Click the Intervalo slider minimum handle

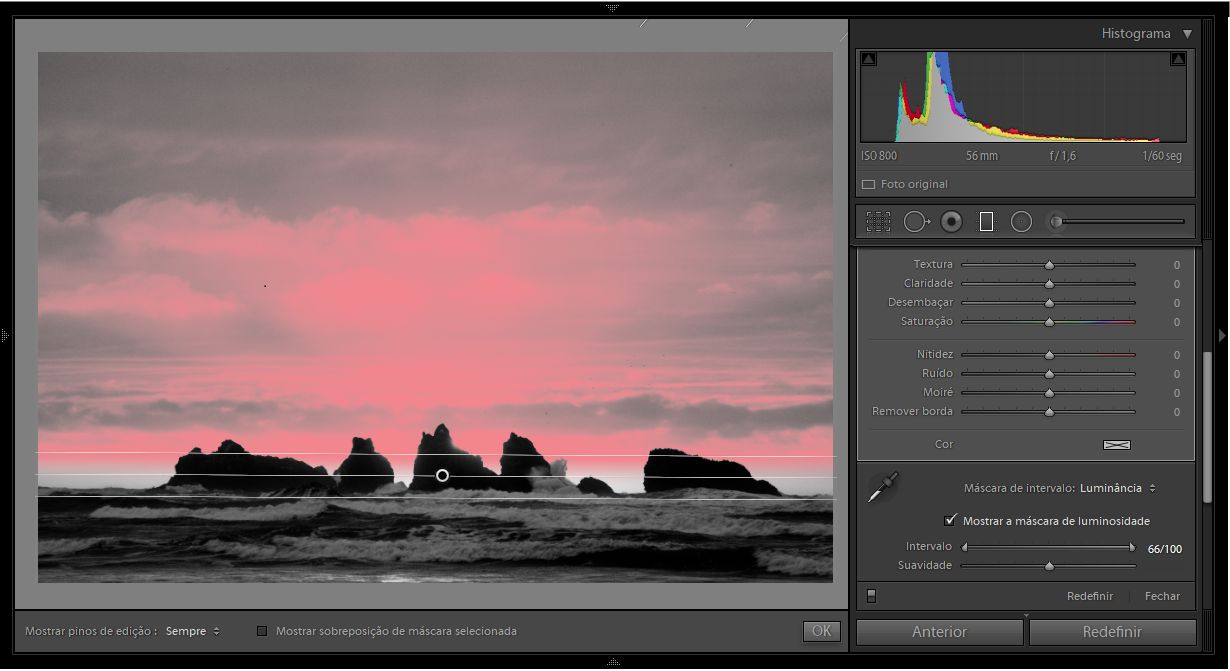tap(965, 547)
